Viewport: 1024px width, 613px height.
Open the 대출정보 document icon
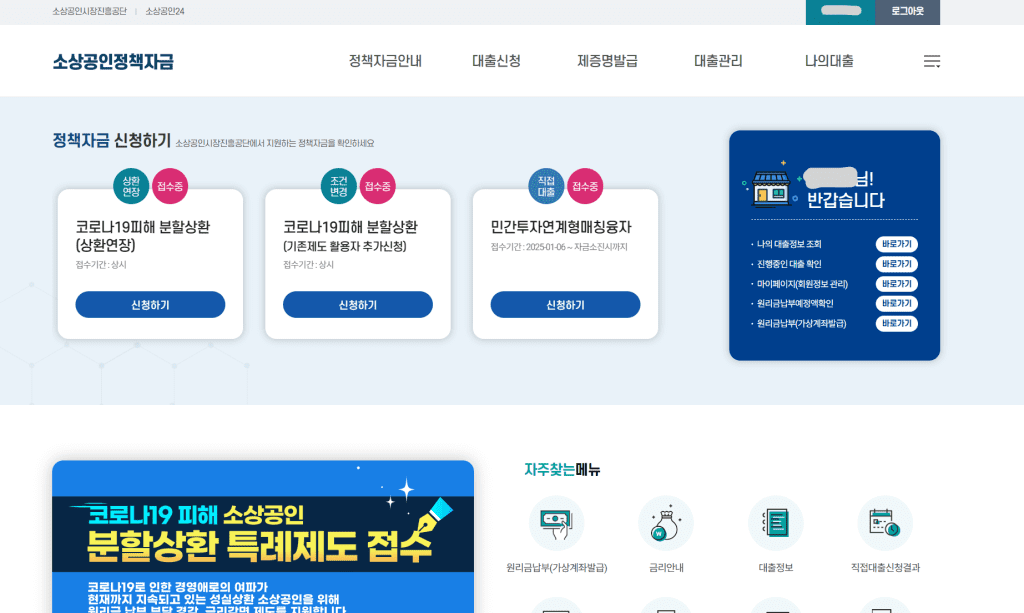click(x=775, y=521)
